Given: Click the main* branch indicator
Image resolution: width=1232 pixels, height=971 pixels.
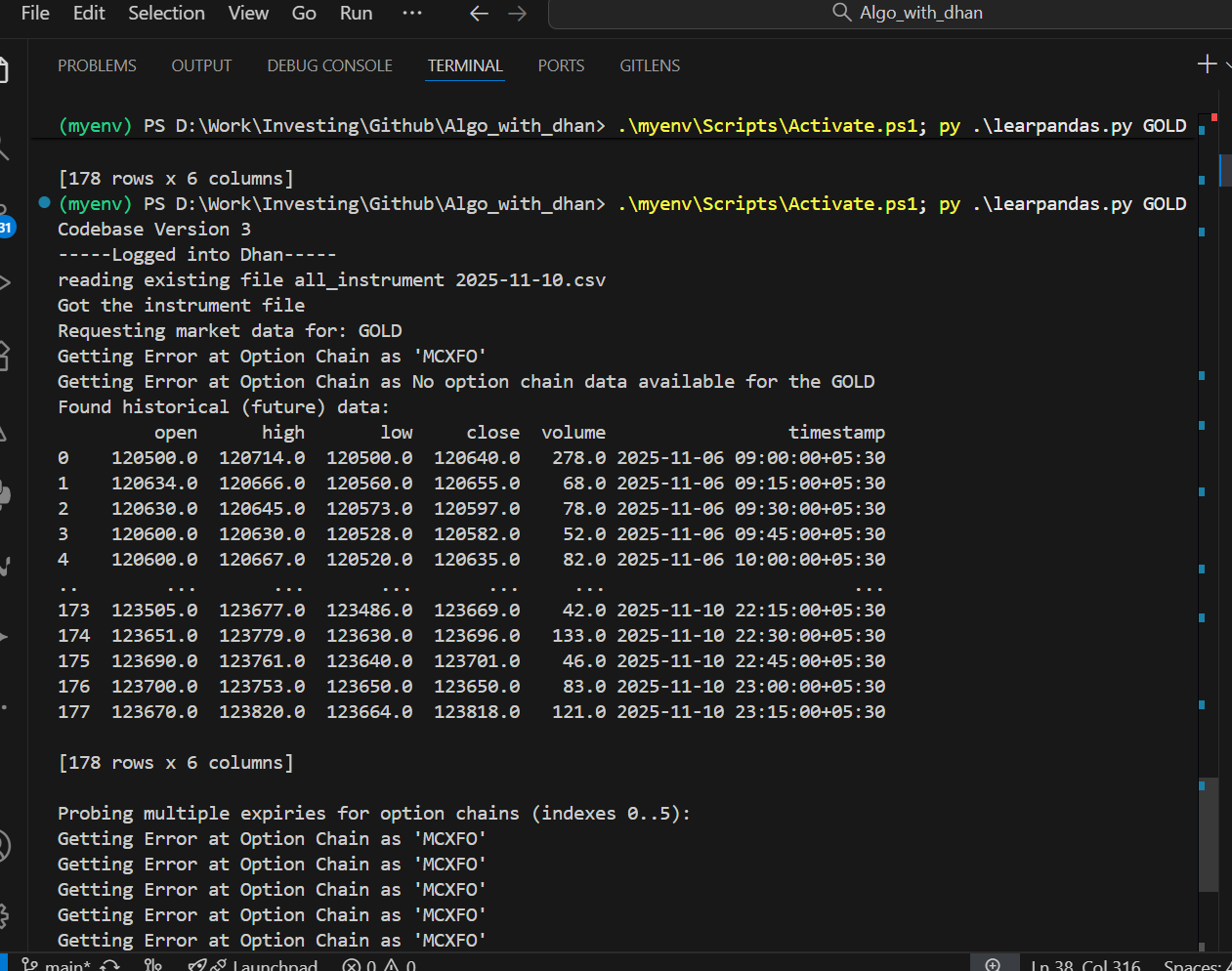Looking at the screenshot, I should (x=57, y=964).
